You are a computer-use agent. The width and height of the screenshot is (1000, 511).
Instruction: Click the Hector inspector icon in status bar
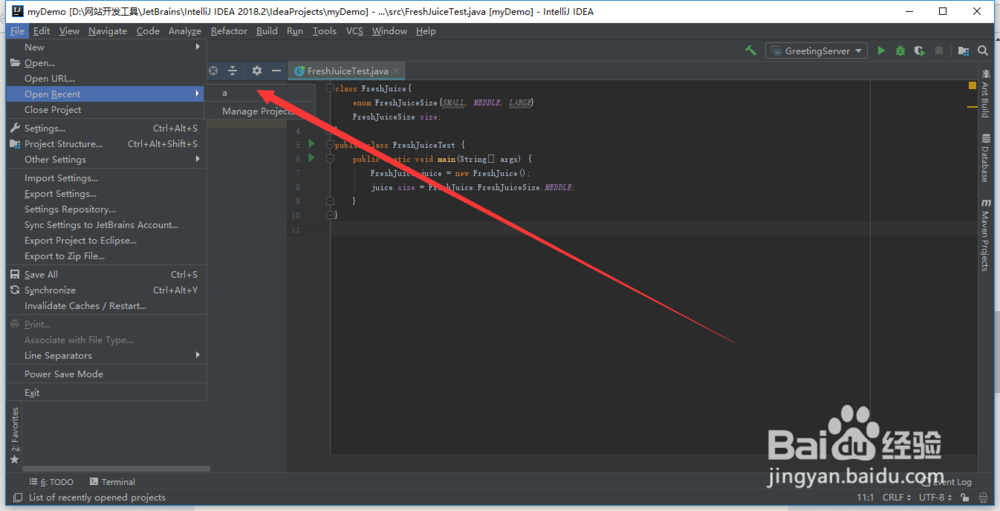pos(983,498)
